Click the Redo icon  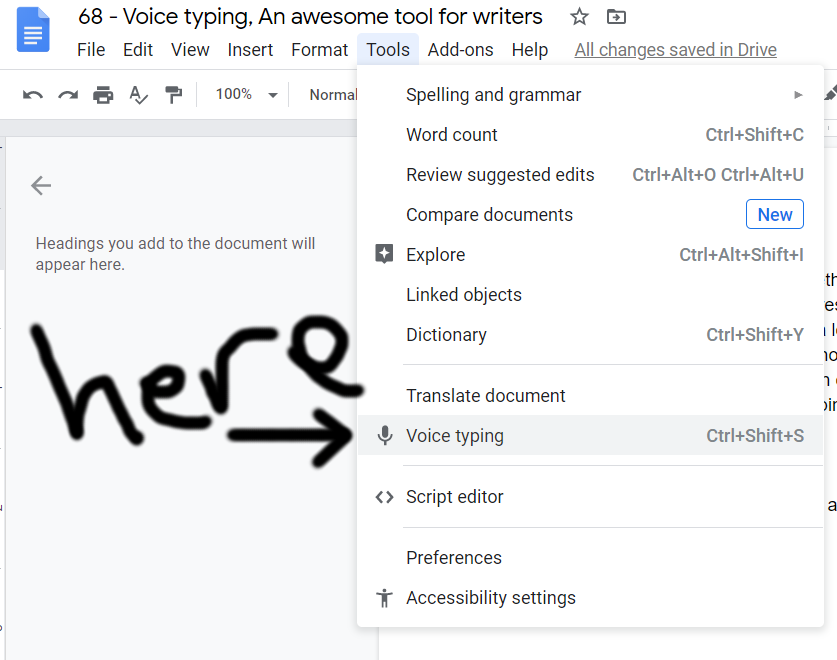pos(68,95)
